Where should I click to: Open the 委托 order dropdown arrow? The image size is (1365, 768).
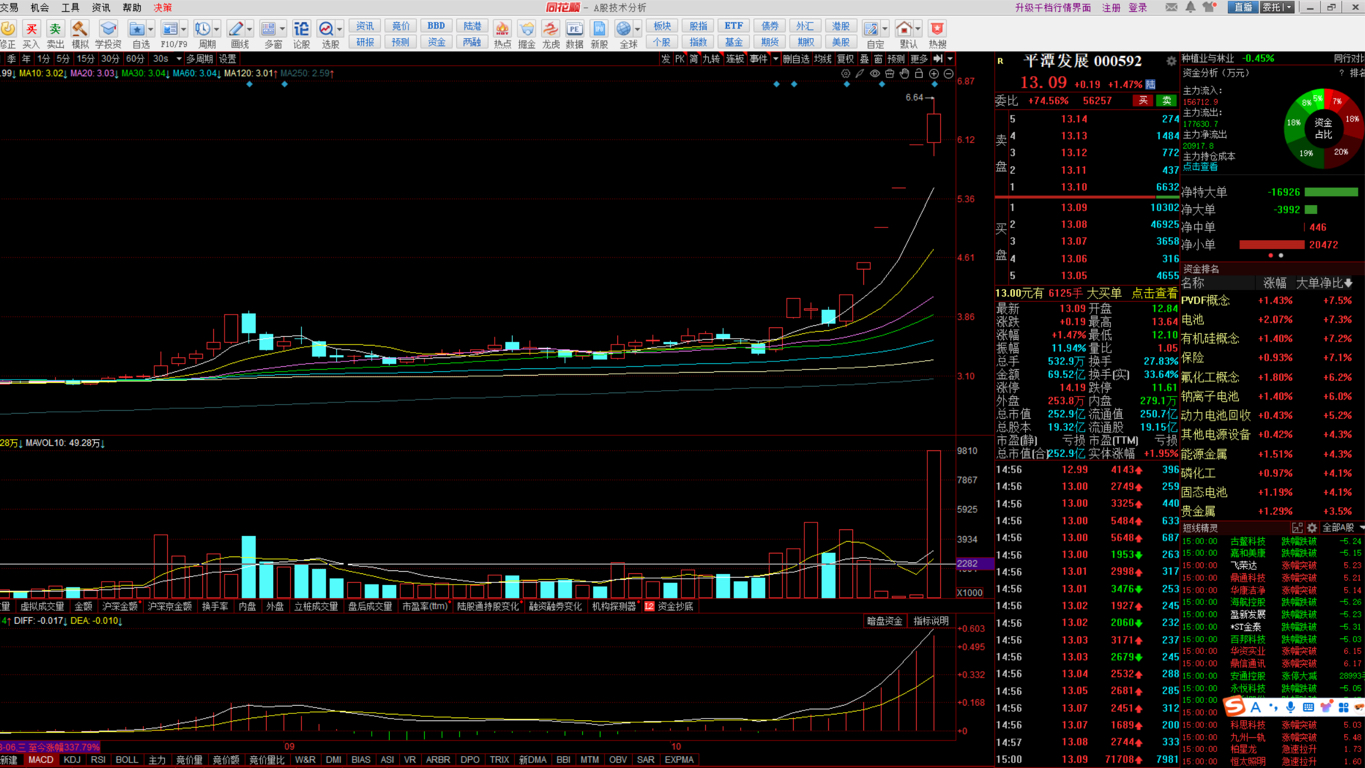[1289, 8]
